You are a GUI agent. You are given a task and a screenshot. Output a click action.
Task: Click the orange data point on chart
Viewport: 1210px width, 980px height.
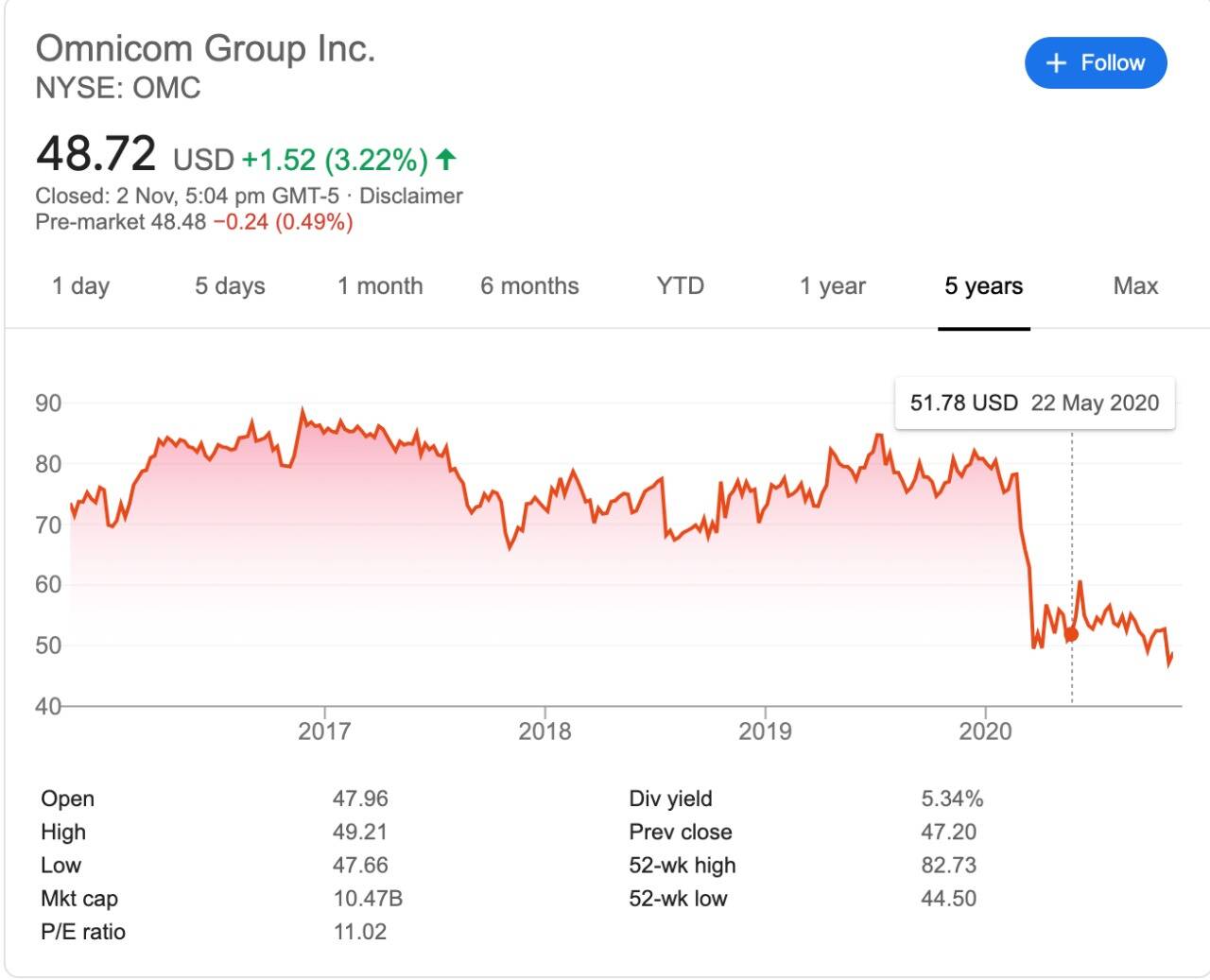pyautogui.click(x=1071, y=634)
